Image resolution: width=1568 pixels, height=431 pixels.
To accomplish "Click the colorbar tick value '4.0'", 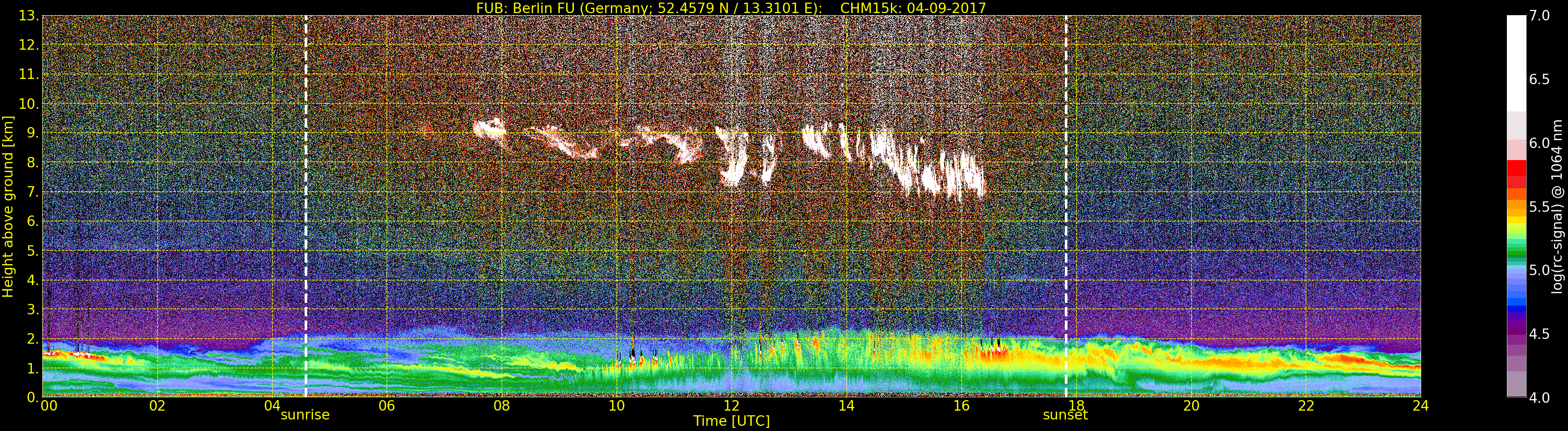I will (1539, 398).
